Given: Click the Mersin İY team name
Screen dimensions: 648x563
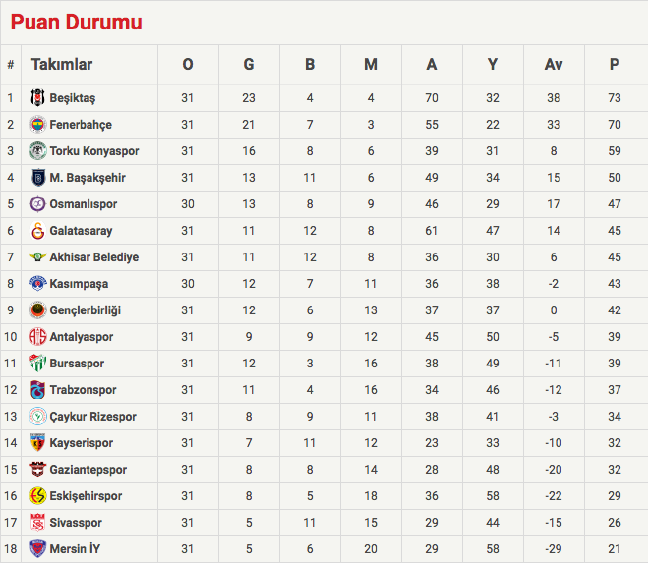Looking at the screenshot, I should point(75,549).
